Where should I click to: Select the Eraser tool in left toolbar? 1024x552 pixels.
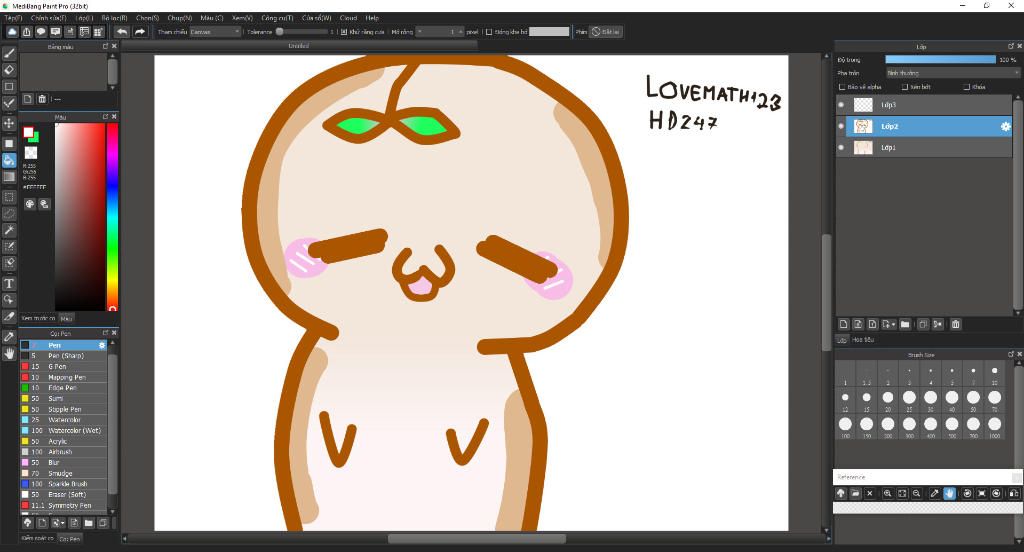tap(9, 70)
